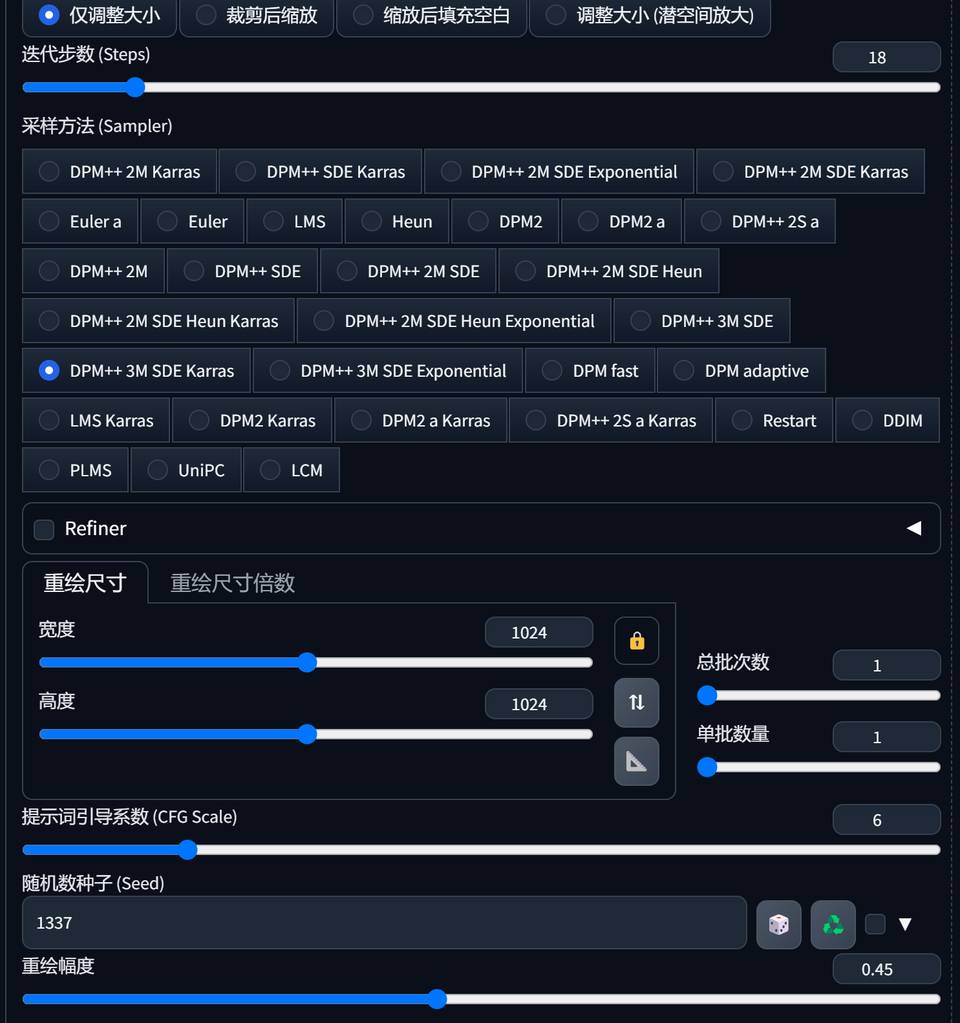Click the CFG Scale slider handle
Image resolution: width=960 pixels, height=1023 pixels.
[187, 850]
